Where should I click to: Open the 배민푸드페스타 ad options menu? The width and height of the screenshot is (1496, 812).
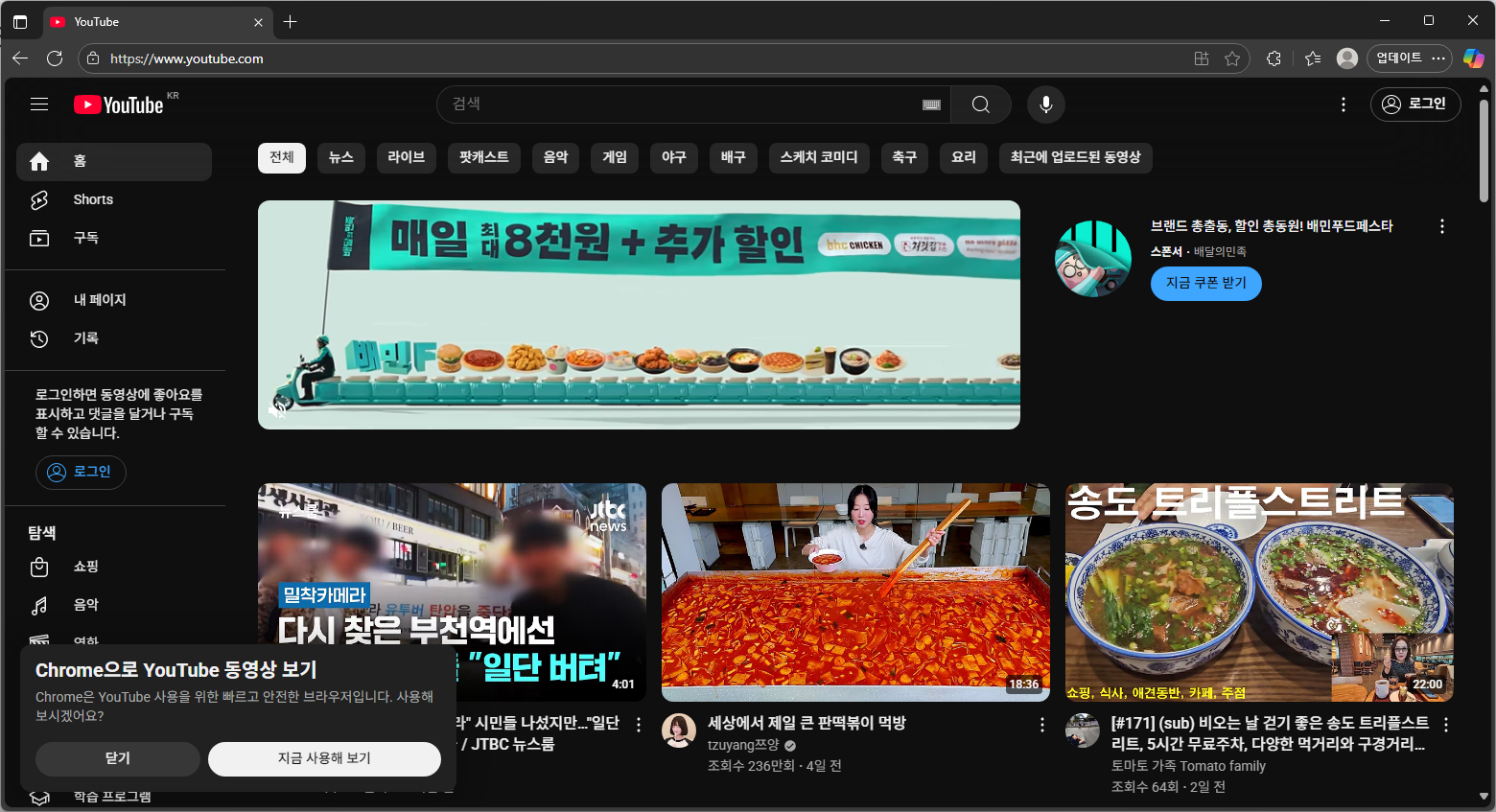[x=1441, y=226]
